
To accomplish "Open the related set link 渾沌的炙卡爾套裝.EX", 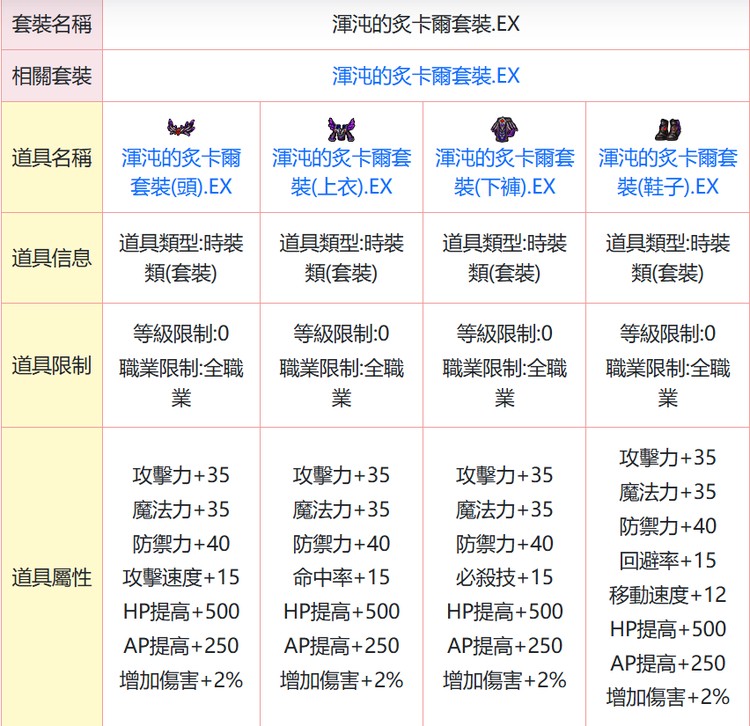I will (x=426, y=76).
